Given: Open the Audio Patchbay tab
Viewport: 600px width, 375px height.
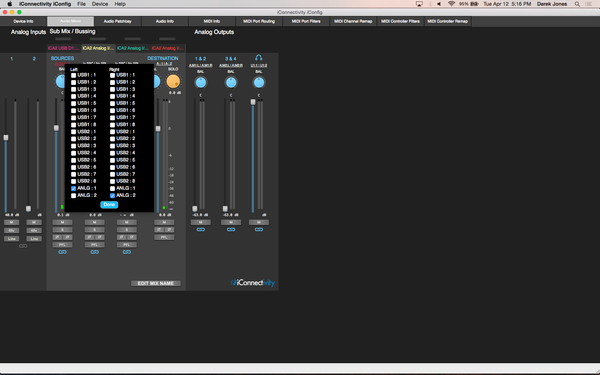Looking at the screenshot, I should pyautogui.click(x=117, y=21).
